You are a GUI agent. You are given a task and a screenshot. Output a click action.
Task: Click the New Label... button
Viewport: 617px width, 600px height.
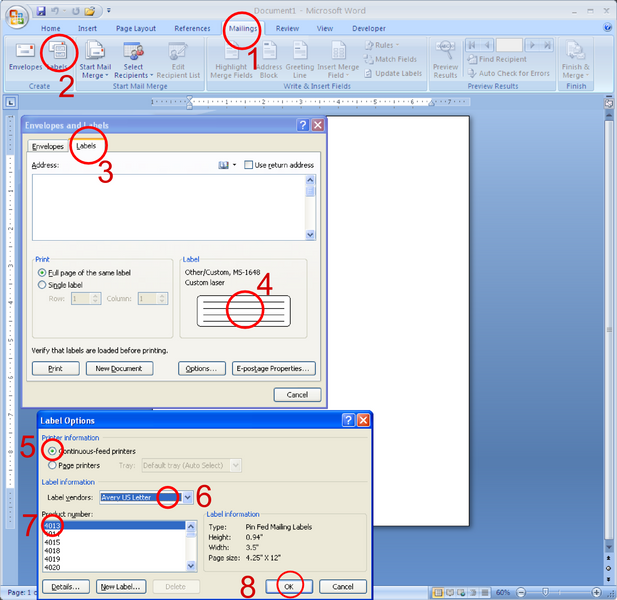(x=120, y=587)
